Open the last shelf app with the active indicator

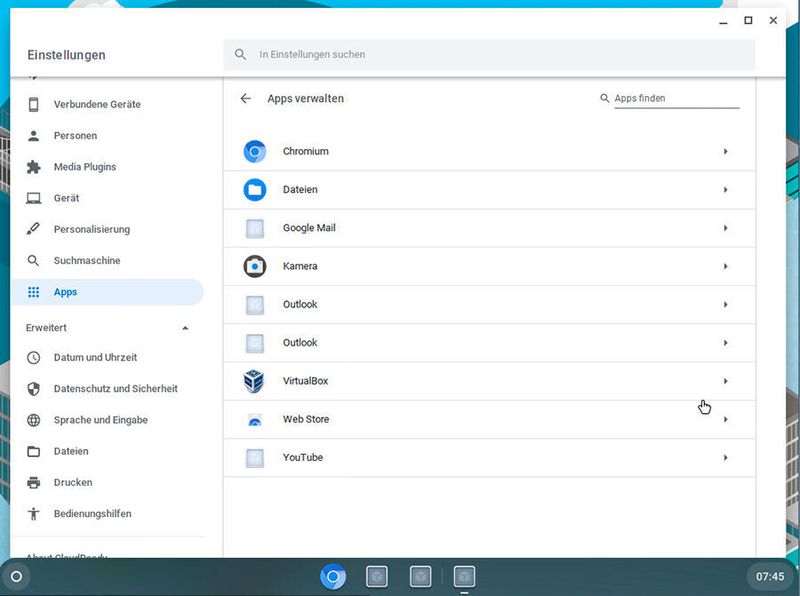tap(464, 577)
